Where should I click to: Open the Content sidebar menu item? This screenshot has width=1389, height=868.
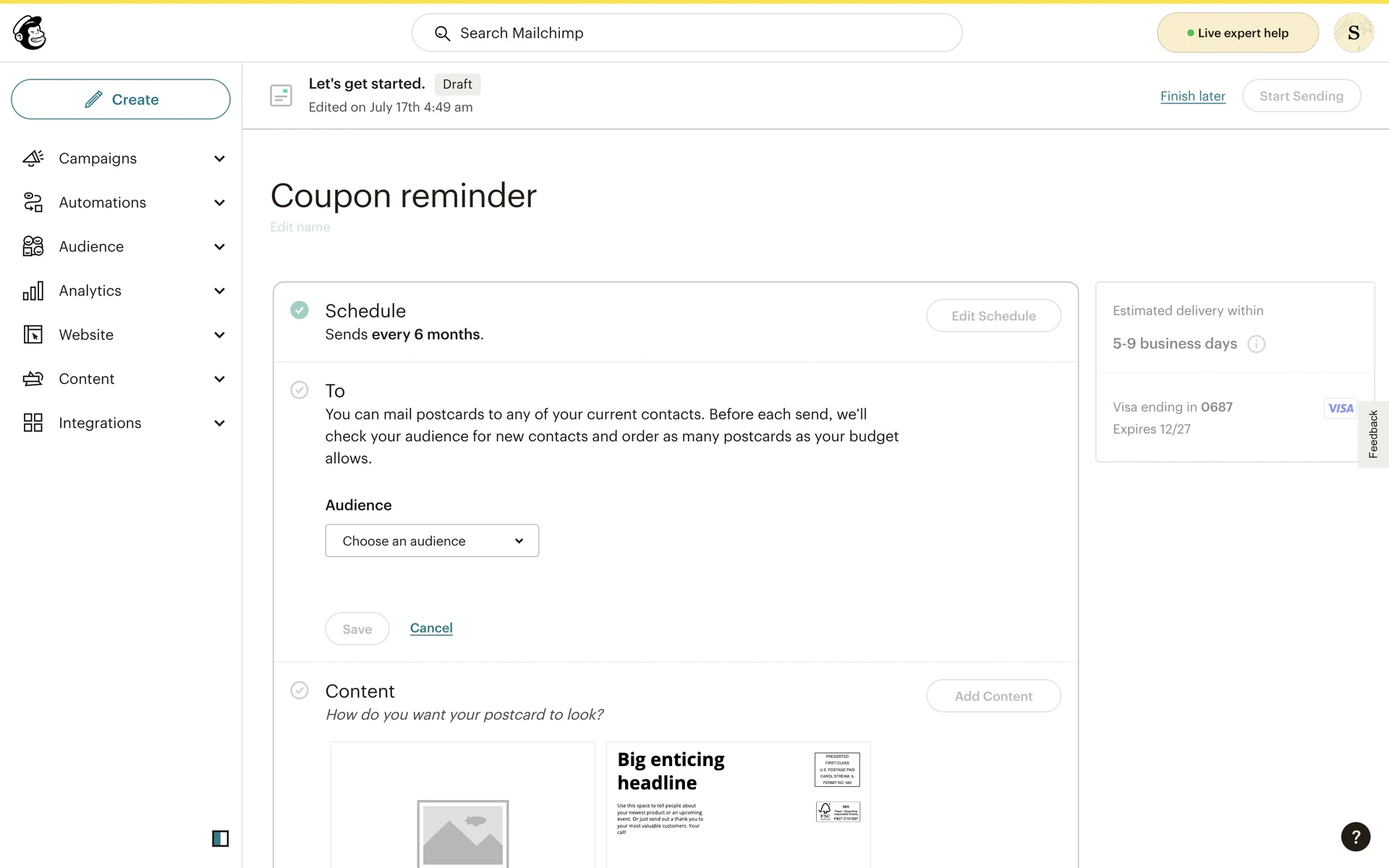click(87, 379)
